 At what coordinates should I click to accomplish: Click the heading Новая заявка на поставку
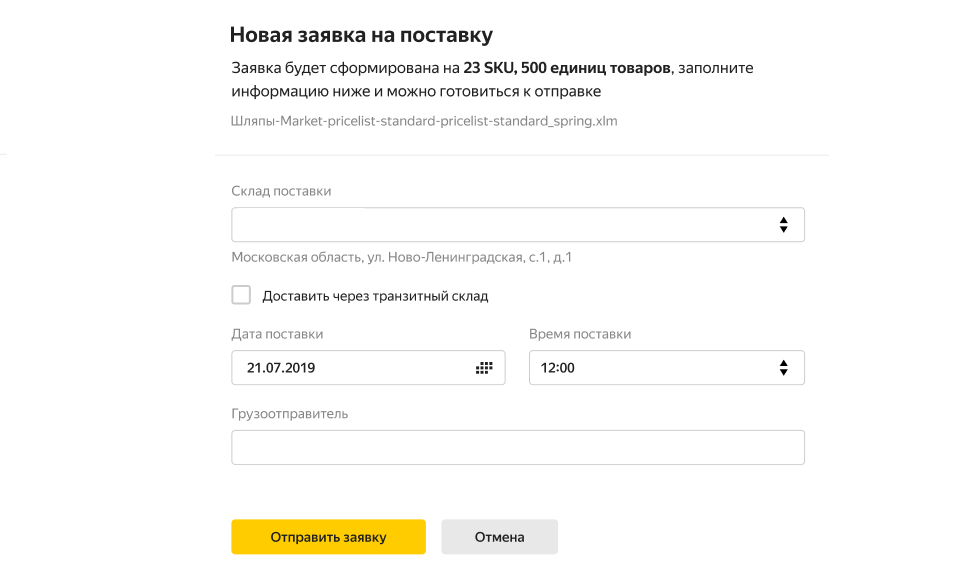361,35
